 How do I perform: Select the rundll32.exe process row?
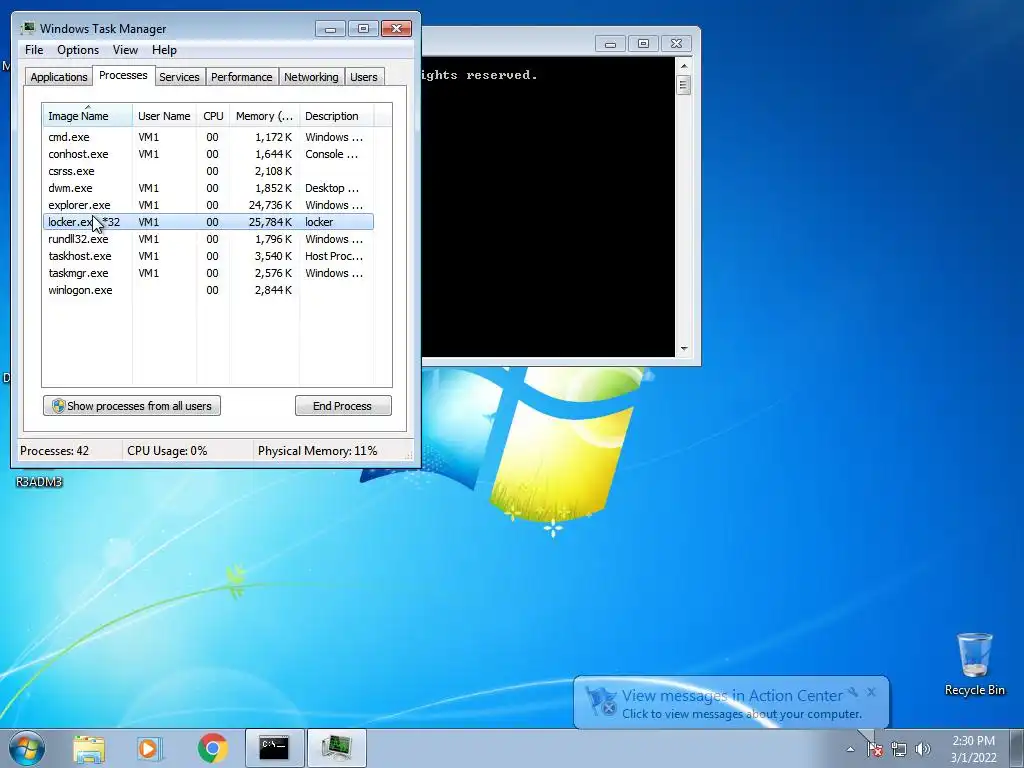(208, 239)
